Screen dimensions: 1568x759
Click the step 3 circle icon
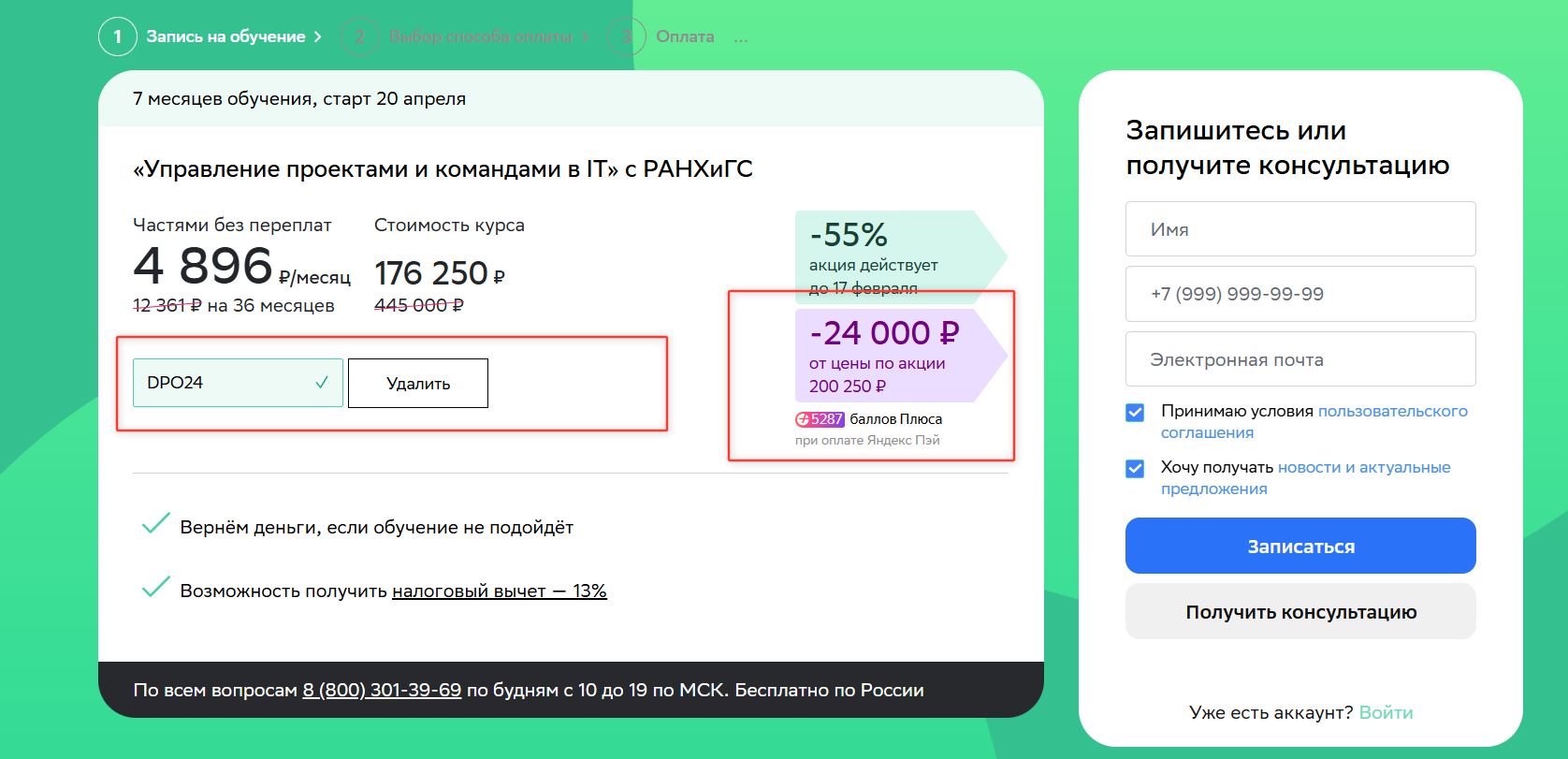626,36
